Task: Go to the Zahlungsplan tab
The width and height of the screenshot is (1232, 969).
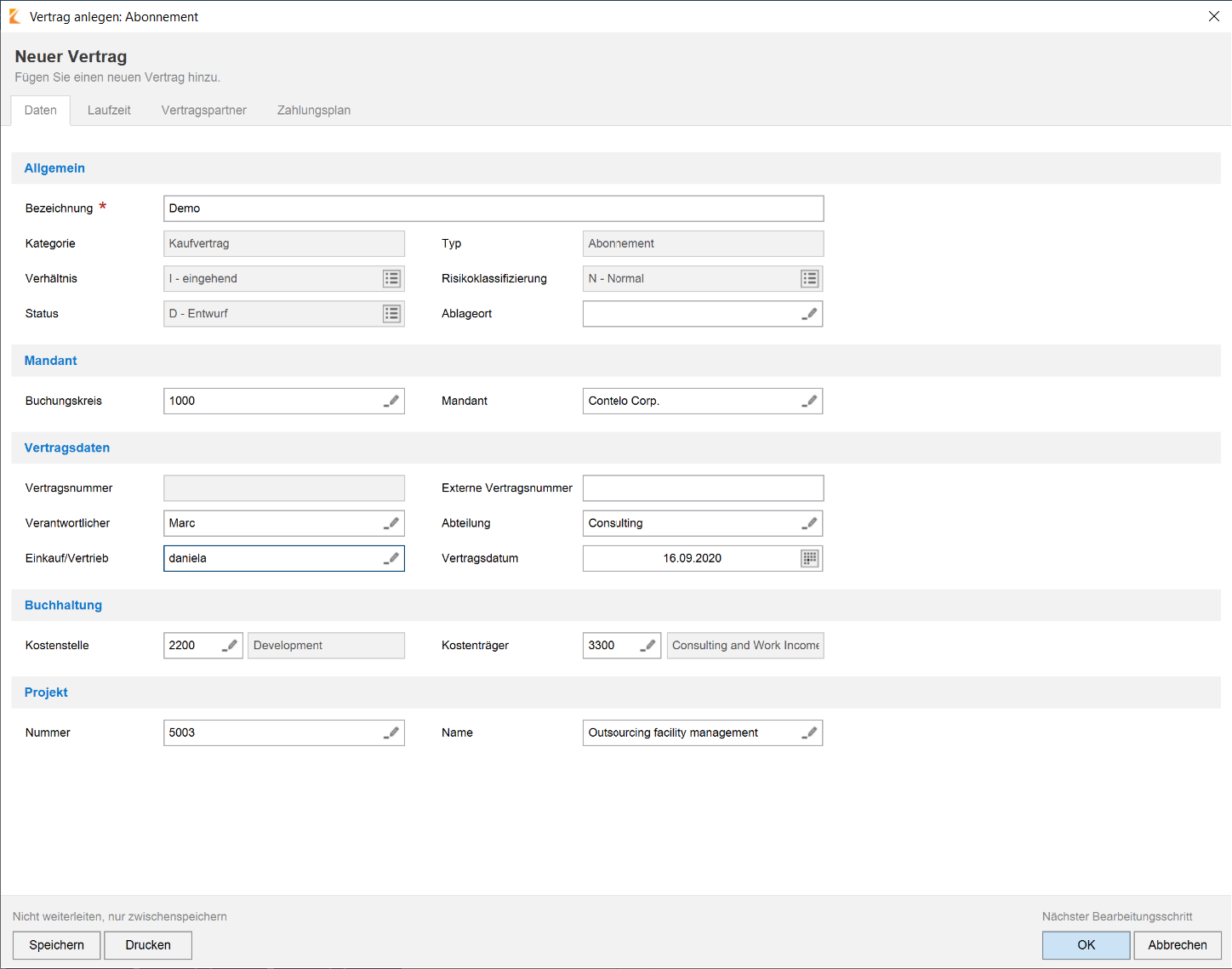Action: (x=314, y=111)
